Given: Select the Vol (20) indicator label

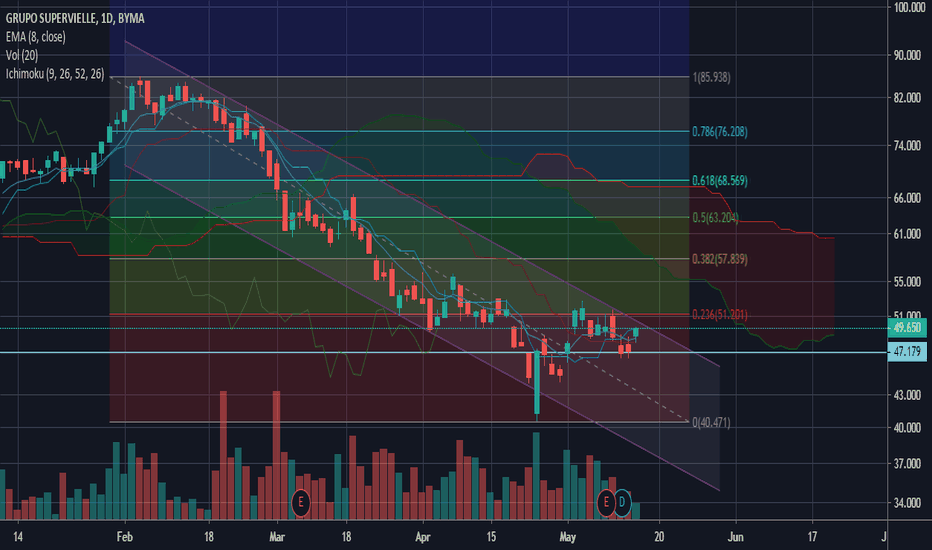Looking at the screenshot, I should 22,55.
